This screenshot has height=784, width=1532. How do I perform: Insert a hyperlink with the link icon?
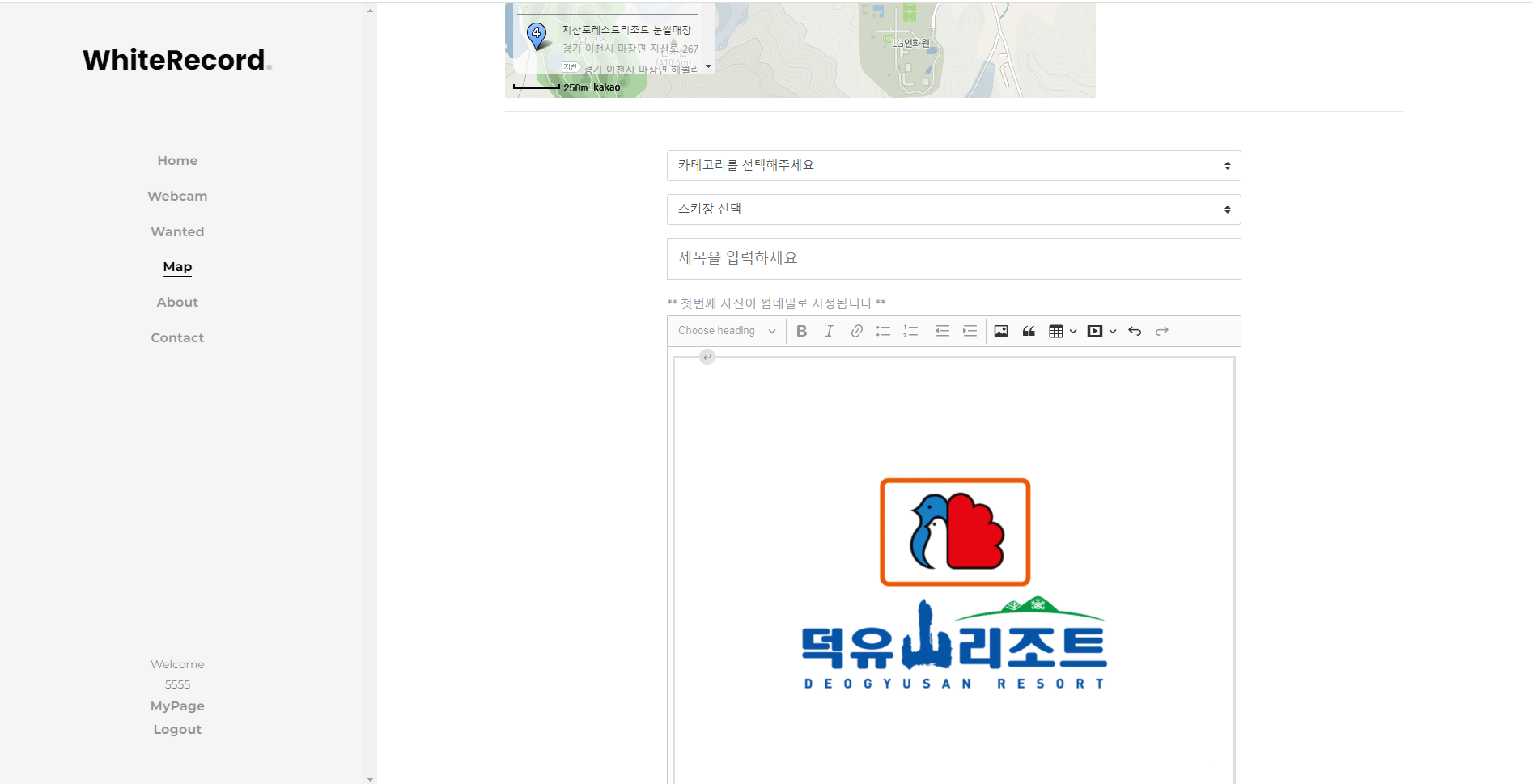click(856, 331)
